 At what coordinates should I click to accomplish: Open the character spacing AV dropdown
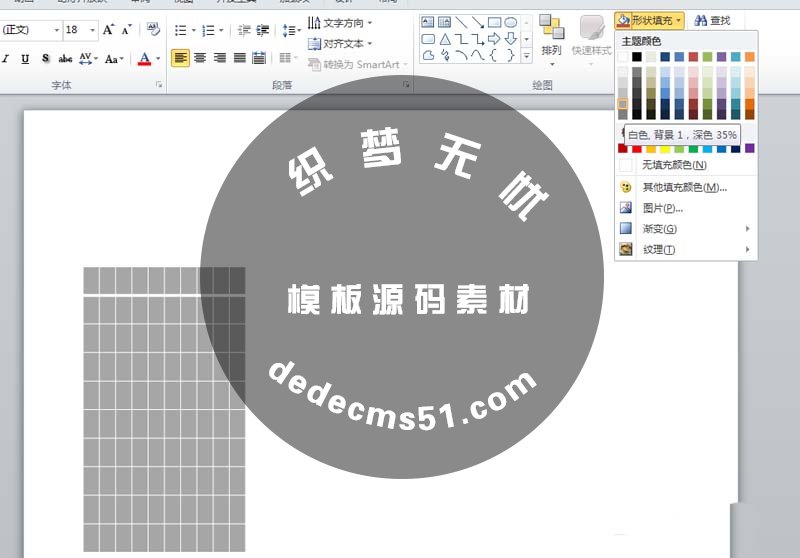88,59
